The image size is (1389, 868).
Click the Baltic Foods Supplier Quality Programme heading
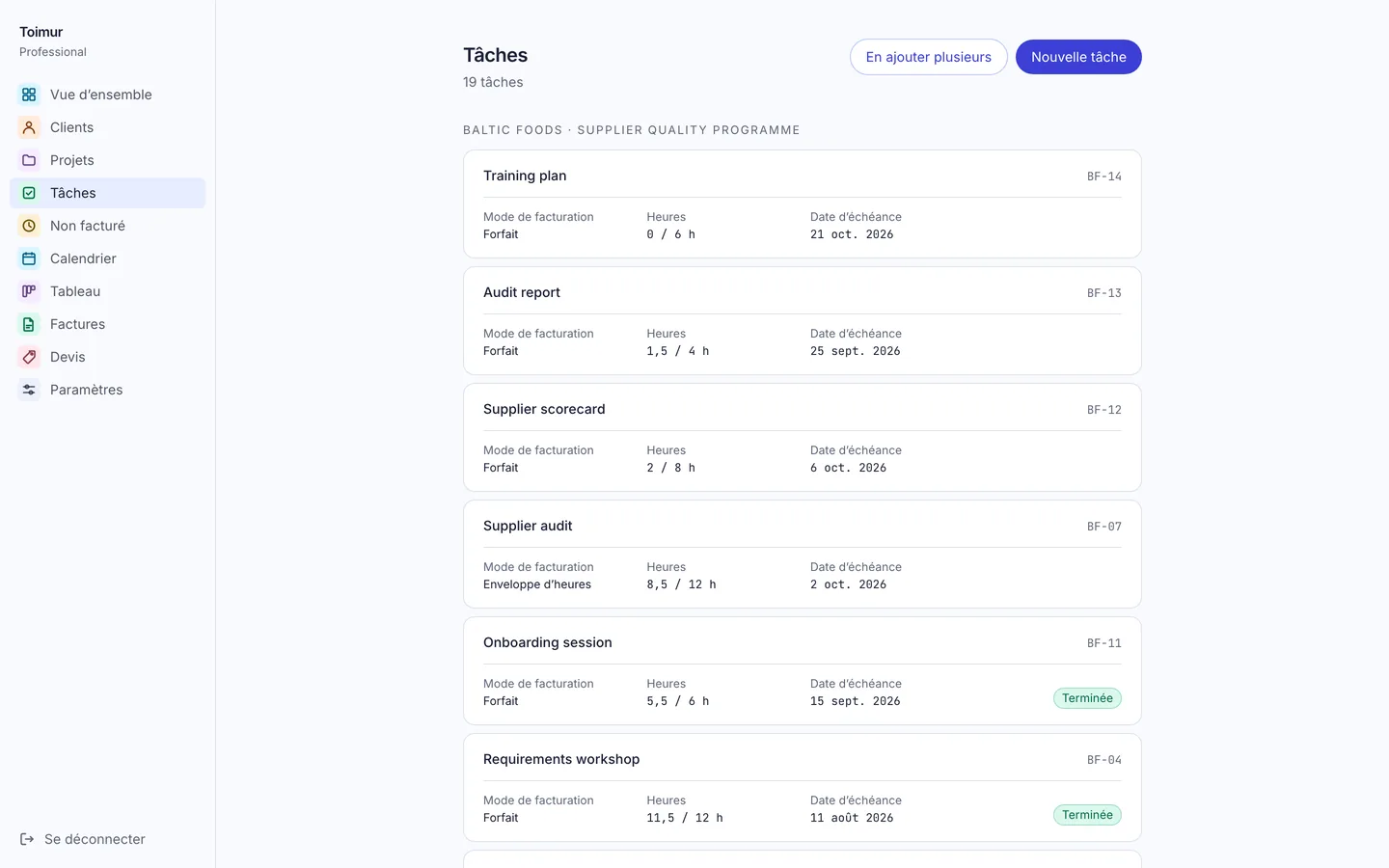click(x=632, y=130)
